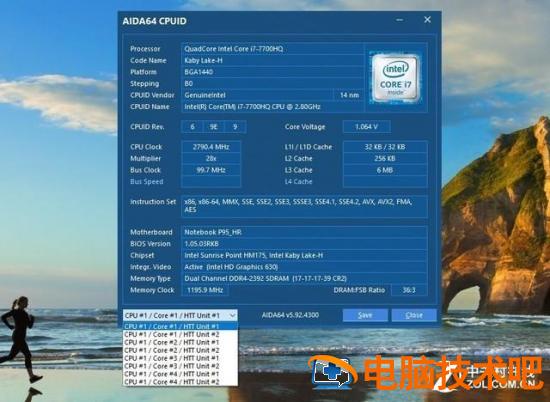
Task: Click the platform value BGA1440
Action: [x=273, y=72]
